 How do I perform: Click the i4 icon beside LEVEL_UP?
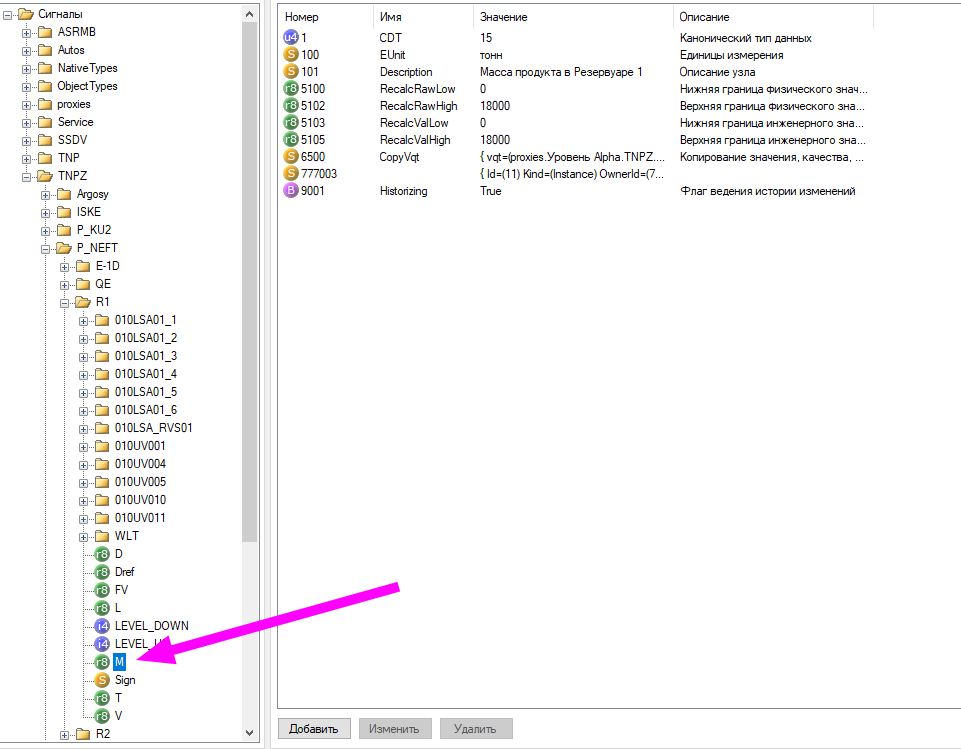coord(101,643)
